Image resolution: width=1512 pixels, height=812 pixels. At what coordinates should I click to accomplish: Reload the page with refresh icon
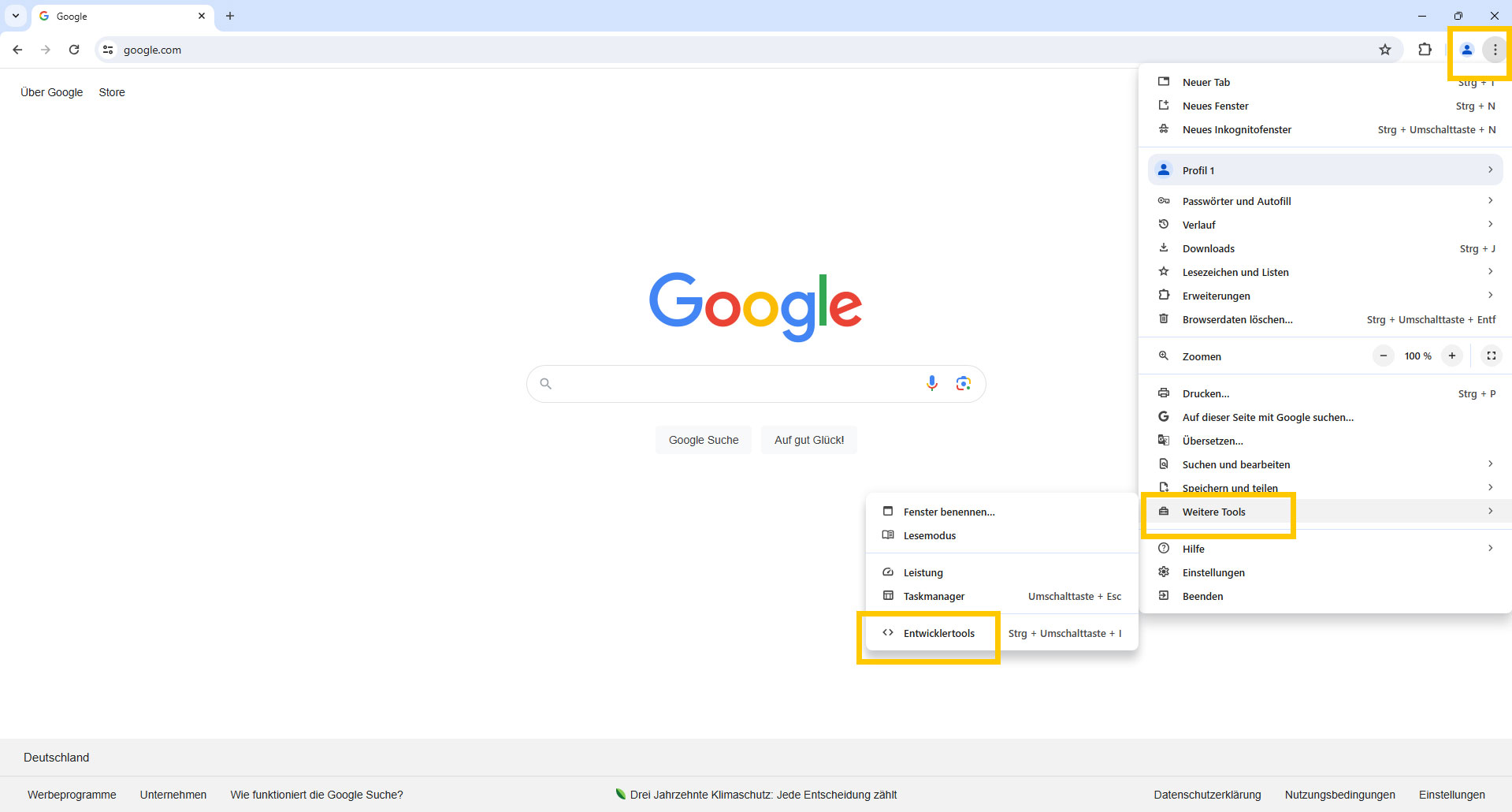(74, 50)
